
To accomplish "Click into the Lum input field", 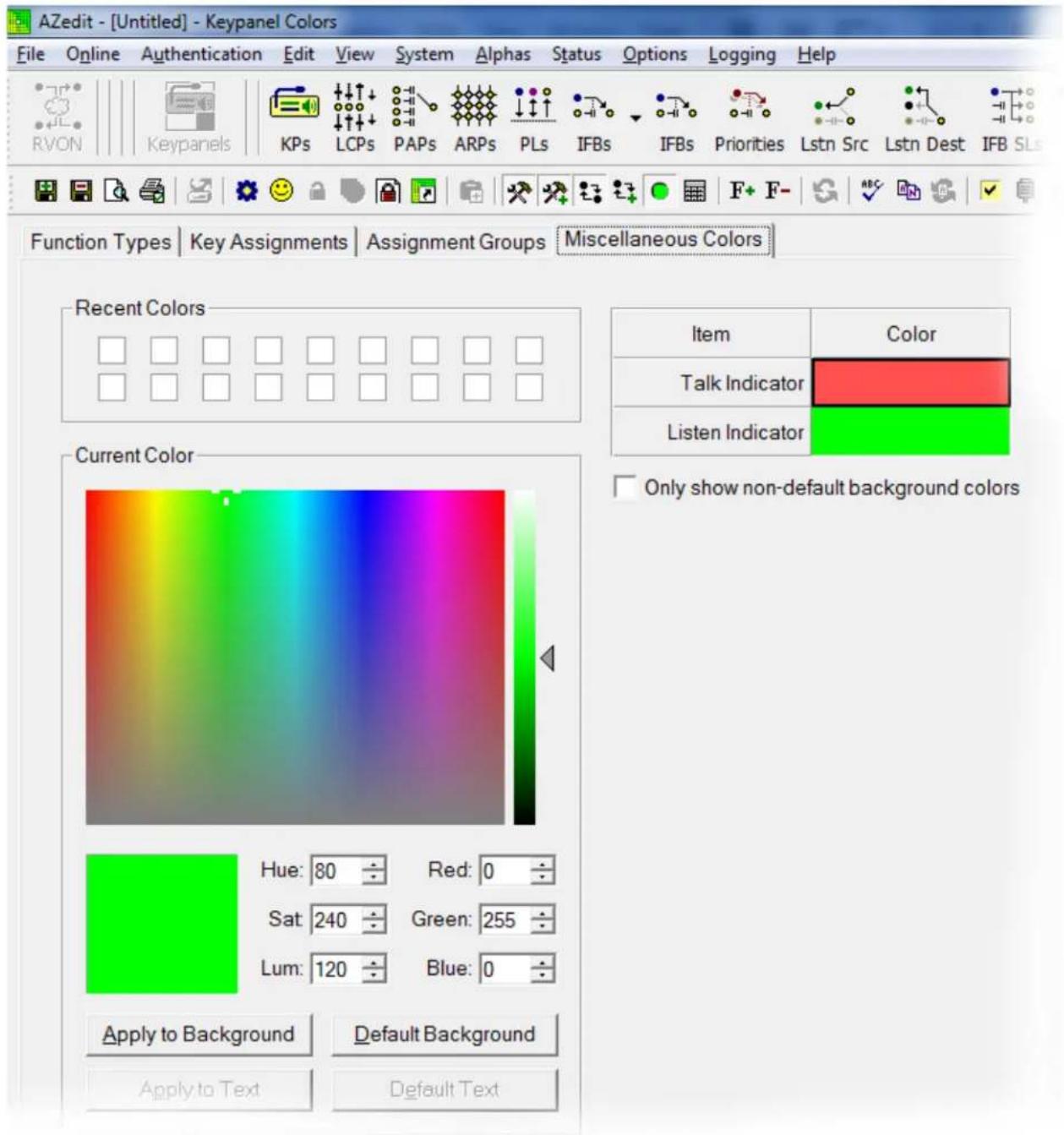I will (x=336, y=969).
